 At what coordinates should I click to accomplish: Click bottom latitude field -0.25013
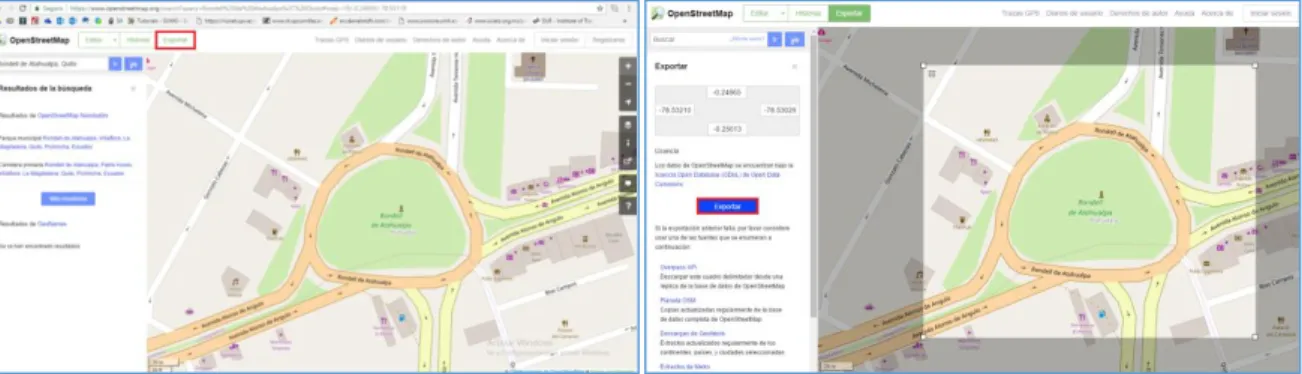[x=726, y=128]
